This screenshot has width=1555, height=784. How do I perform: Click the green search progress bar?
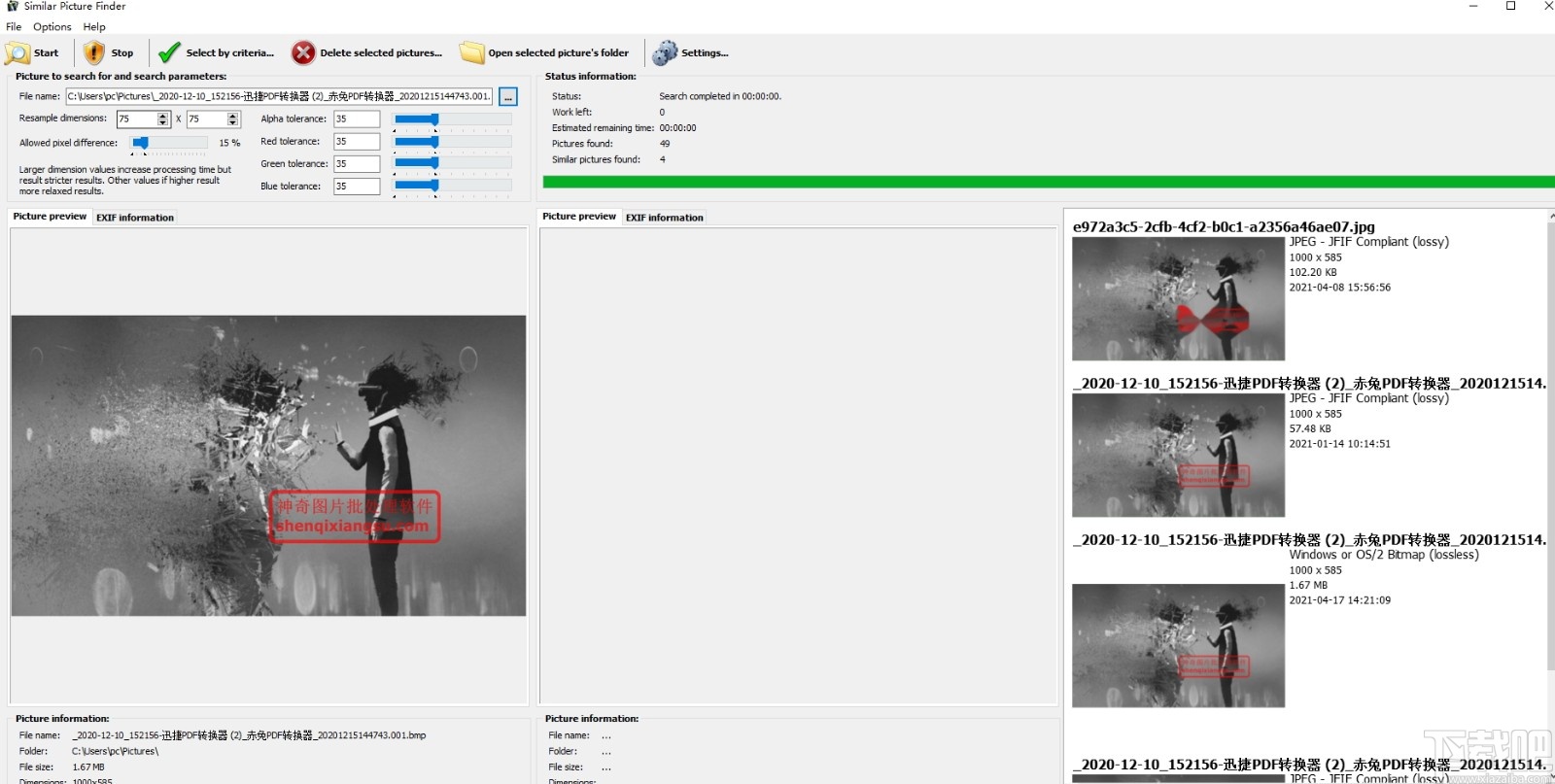[1049, 182]
